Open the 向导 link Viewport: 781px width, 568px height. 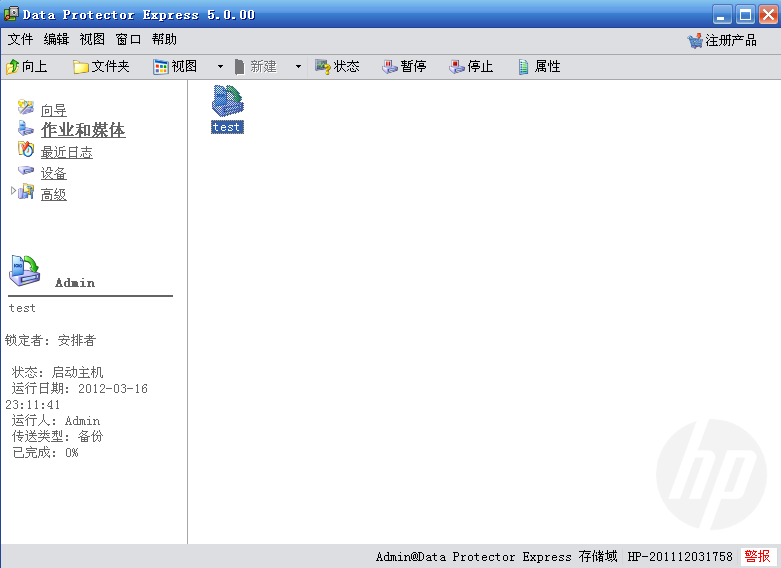(x=54, y=110)
